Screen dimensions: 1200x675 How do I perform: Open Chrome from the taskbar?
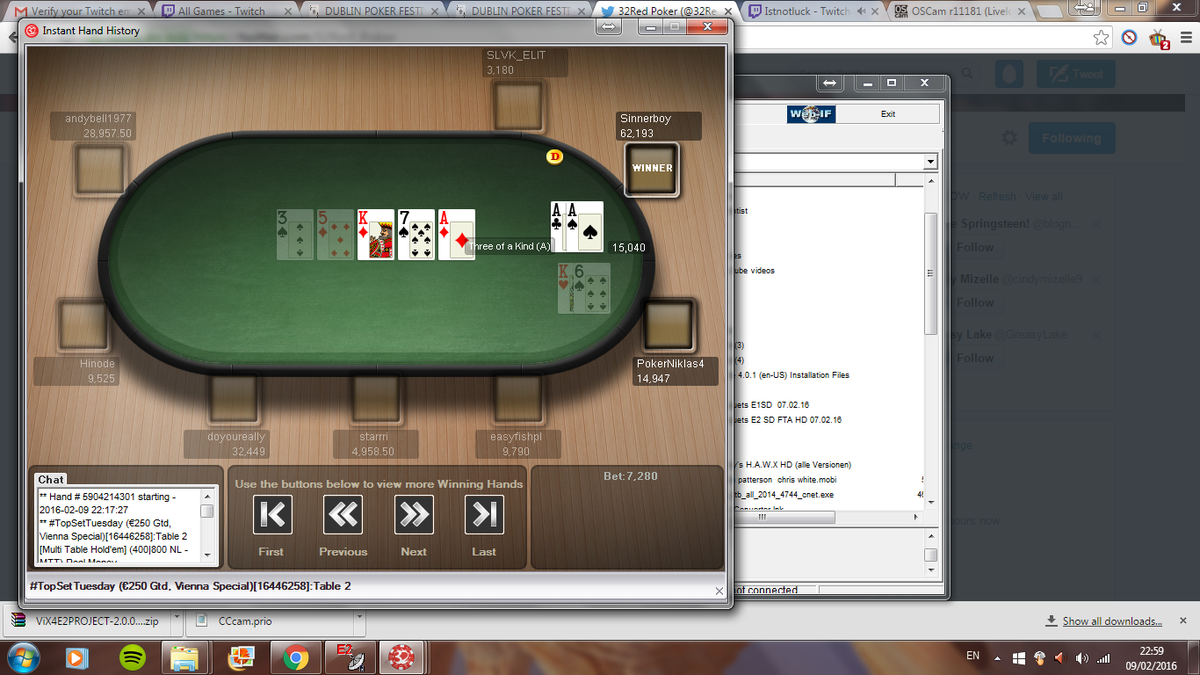[295, 657]
